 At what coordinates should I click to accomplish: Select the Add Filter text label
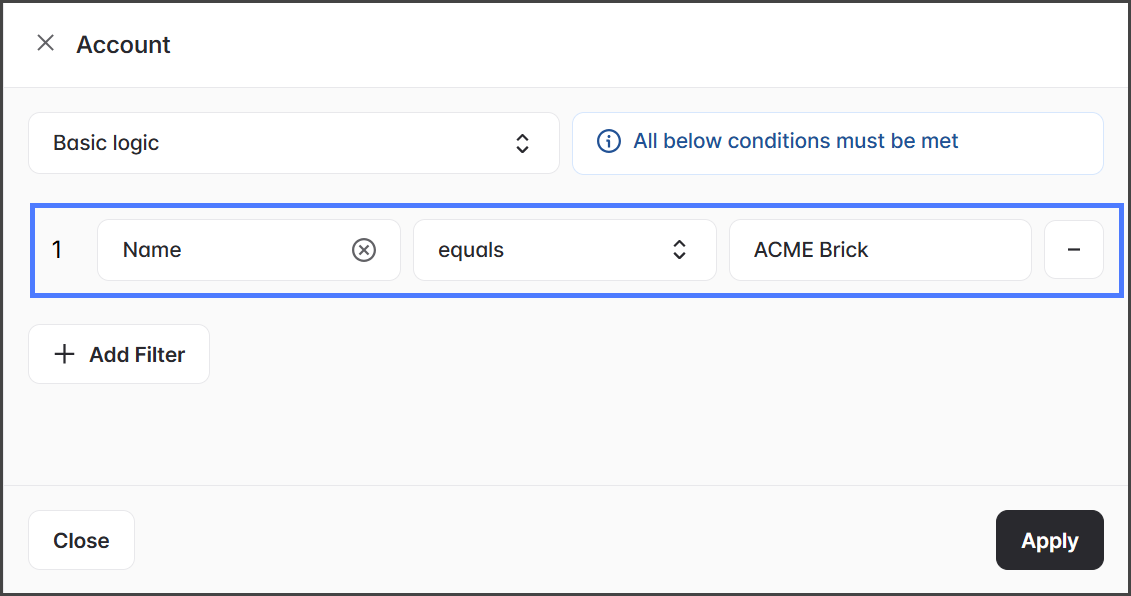tap(137, 354)
